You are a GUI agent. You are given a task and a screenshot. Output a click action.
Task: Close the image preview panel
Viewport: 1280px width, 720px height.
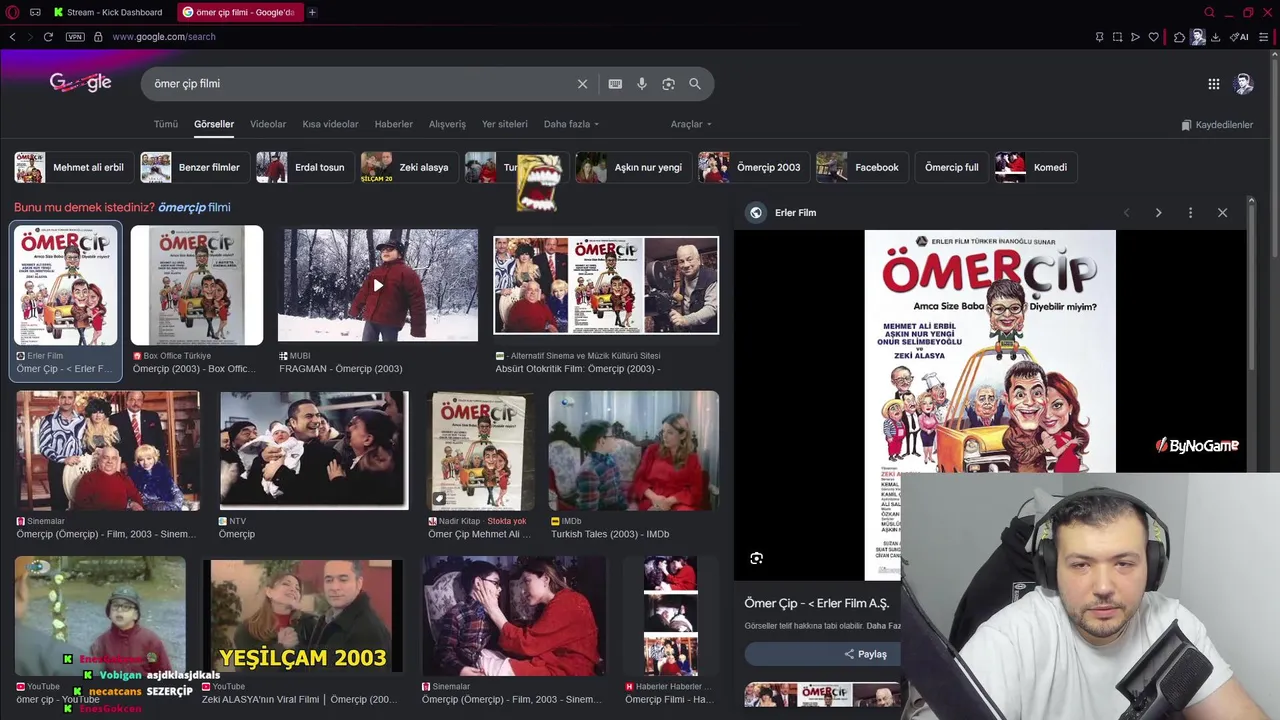click(1222, 213)
